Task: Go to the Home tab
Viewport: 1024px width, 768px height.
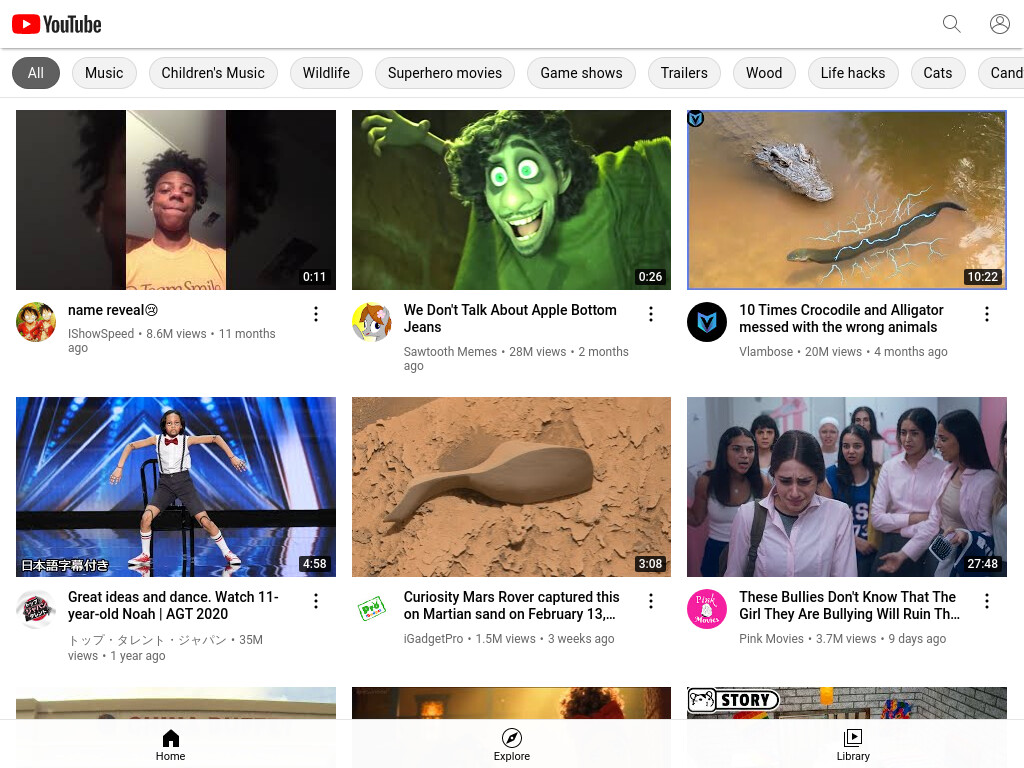Action: [170, 745]
